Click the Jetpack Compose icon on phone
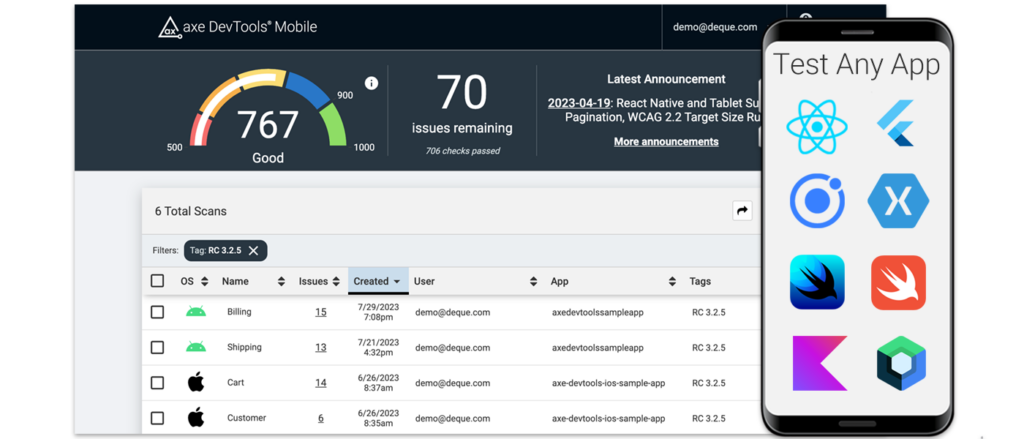1024x439 pixels. coord(901,363)
